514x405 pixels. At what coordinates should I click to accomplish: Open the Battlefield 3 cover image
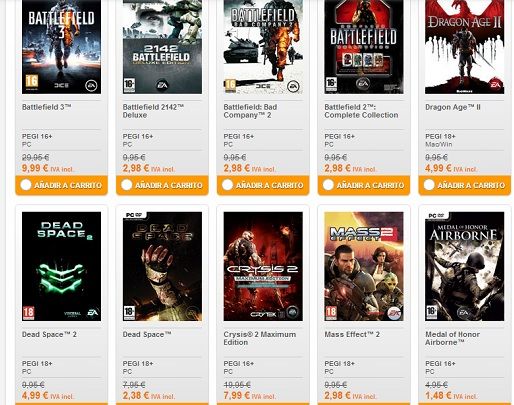click(x=61, y=47)
